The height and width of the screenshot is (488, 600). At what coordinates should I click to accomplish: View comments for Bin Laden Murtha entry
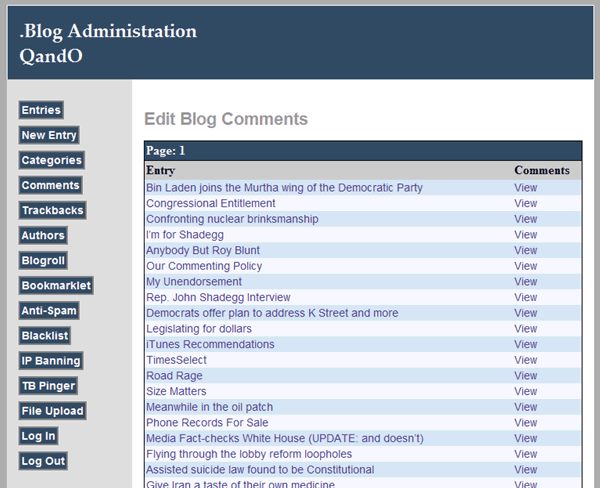[x=526, y=188]
